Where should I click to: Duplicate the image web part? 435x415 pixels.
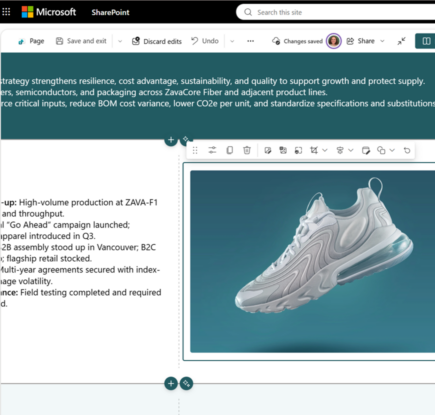coord(230,150)
